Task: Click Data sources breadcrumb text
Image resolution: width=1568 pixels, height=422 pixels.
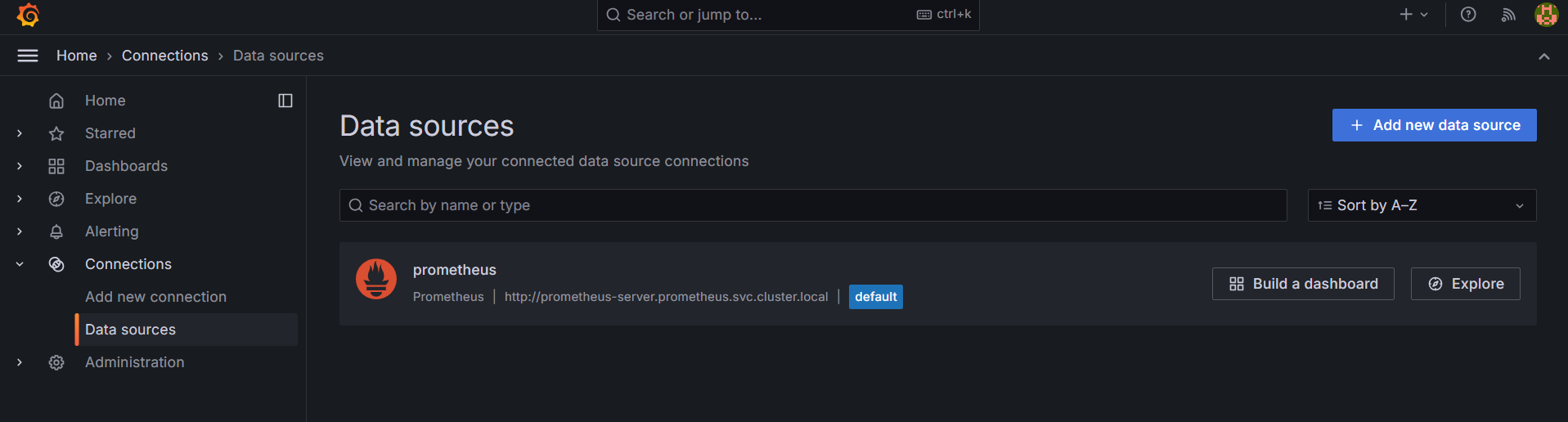Action: [278, 56]
